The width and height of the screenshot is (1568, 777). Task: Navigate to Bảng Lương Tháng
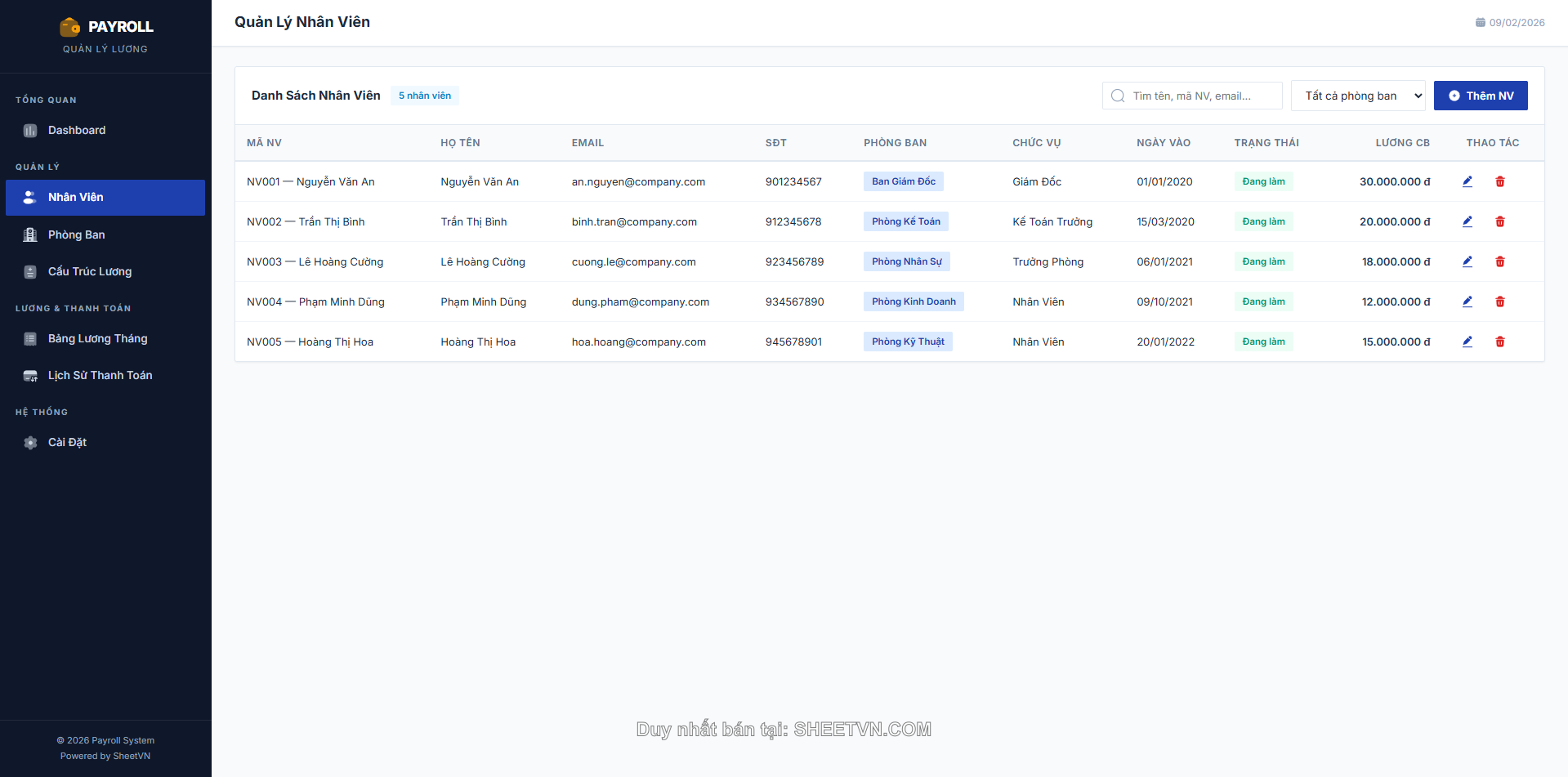tap(97, 338)
